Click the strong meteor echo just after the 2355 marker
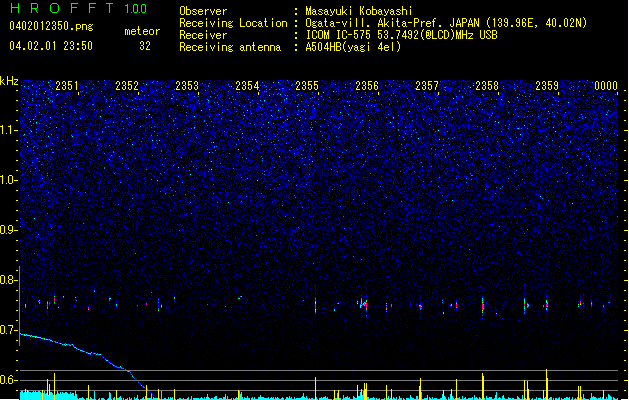Viewport: 629px width, 400px height. click(x=315, y=304)
